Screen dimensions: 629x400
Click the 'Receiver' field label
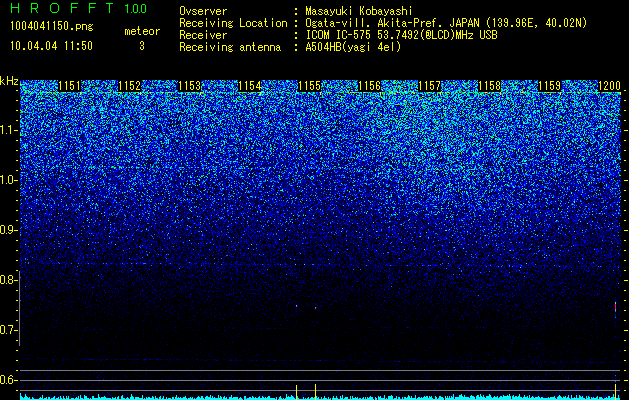coord(203,35)
